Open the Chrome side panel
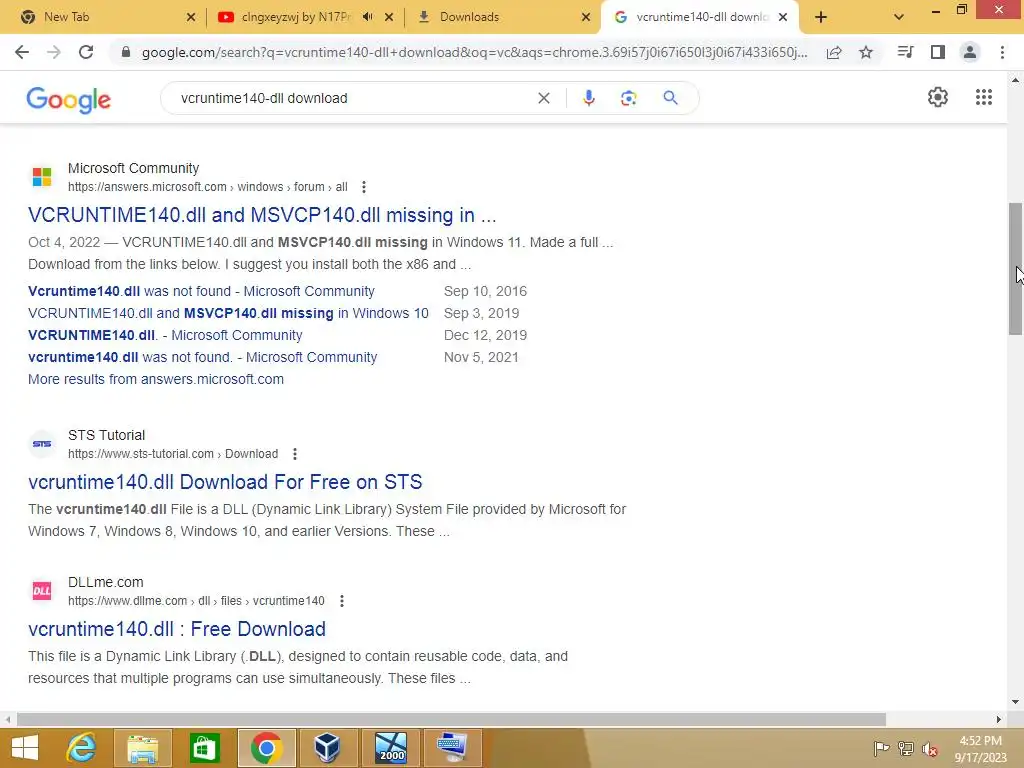1024x768 pixels. [x=938, y=52]
